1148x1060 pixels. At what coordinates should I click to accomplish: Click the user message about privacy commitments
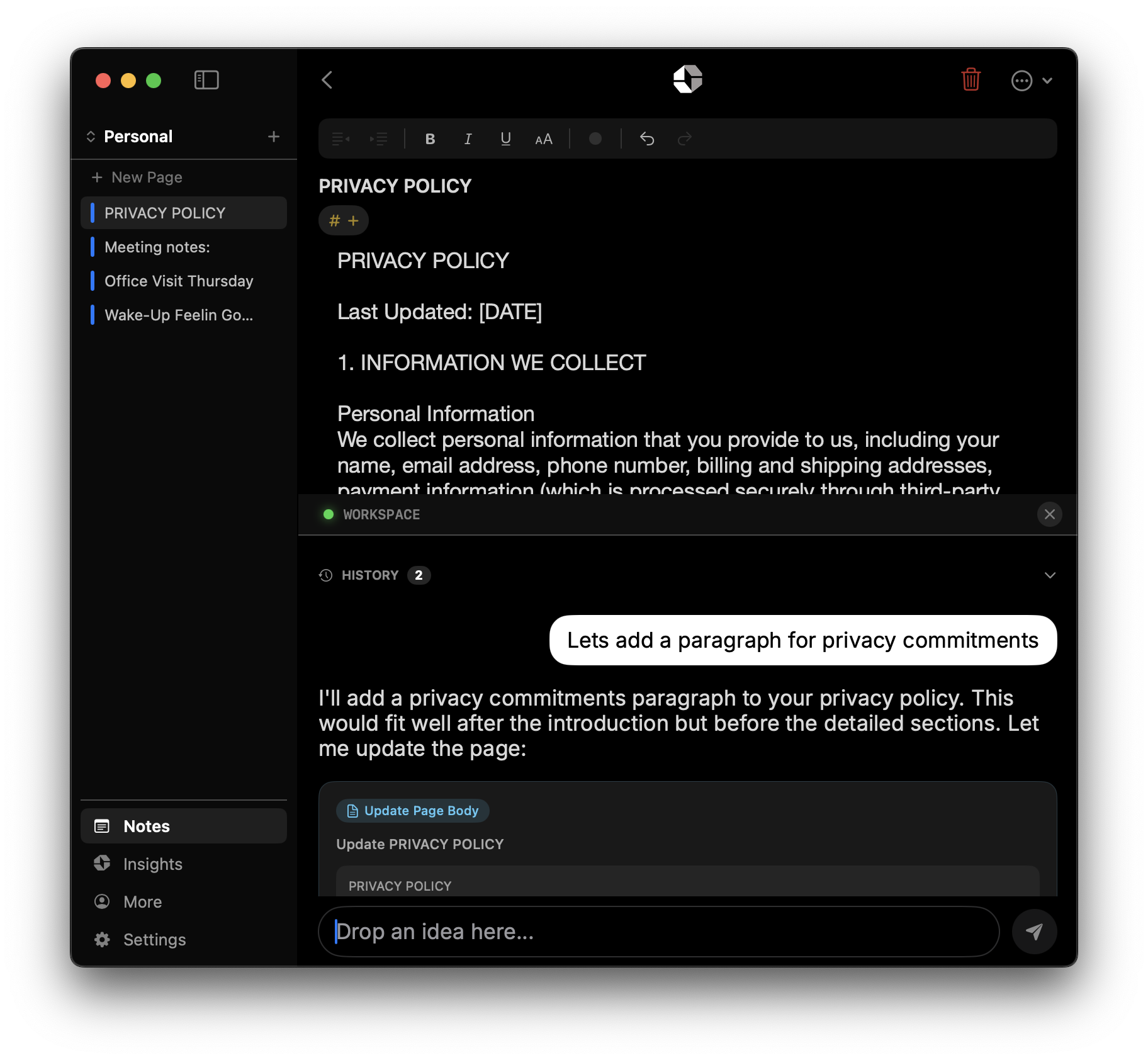point(802,640)
